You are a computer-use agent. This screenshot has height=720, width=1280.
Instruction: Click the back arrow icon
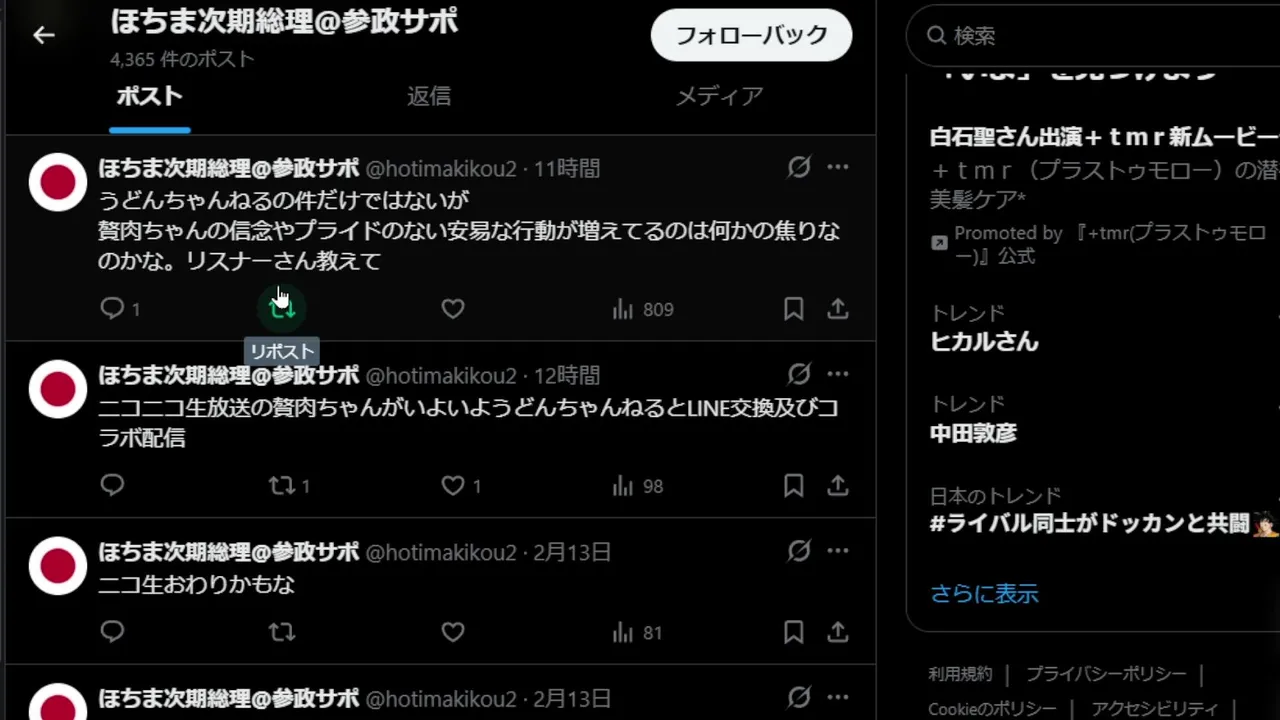pyautogui.click(x=43, y=35)
